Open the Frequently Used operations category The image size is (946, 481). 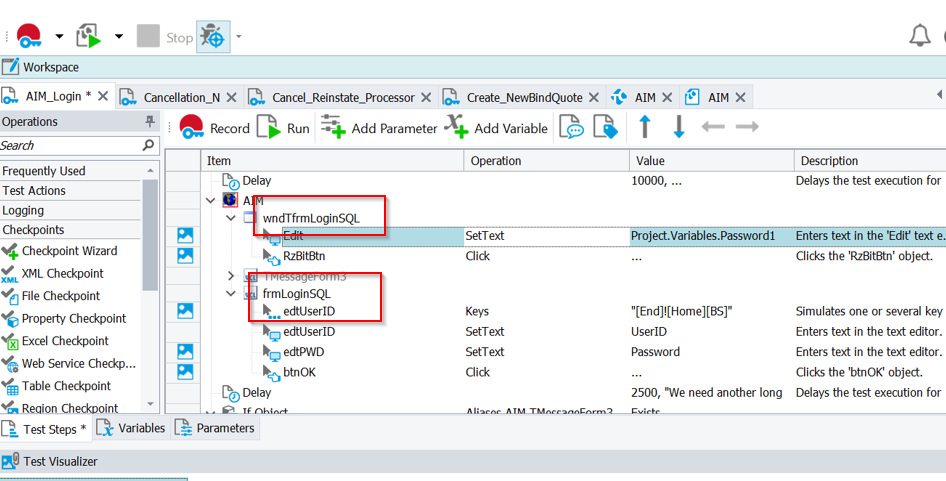(x=44, y=171)
